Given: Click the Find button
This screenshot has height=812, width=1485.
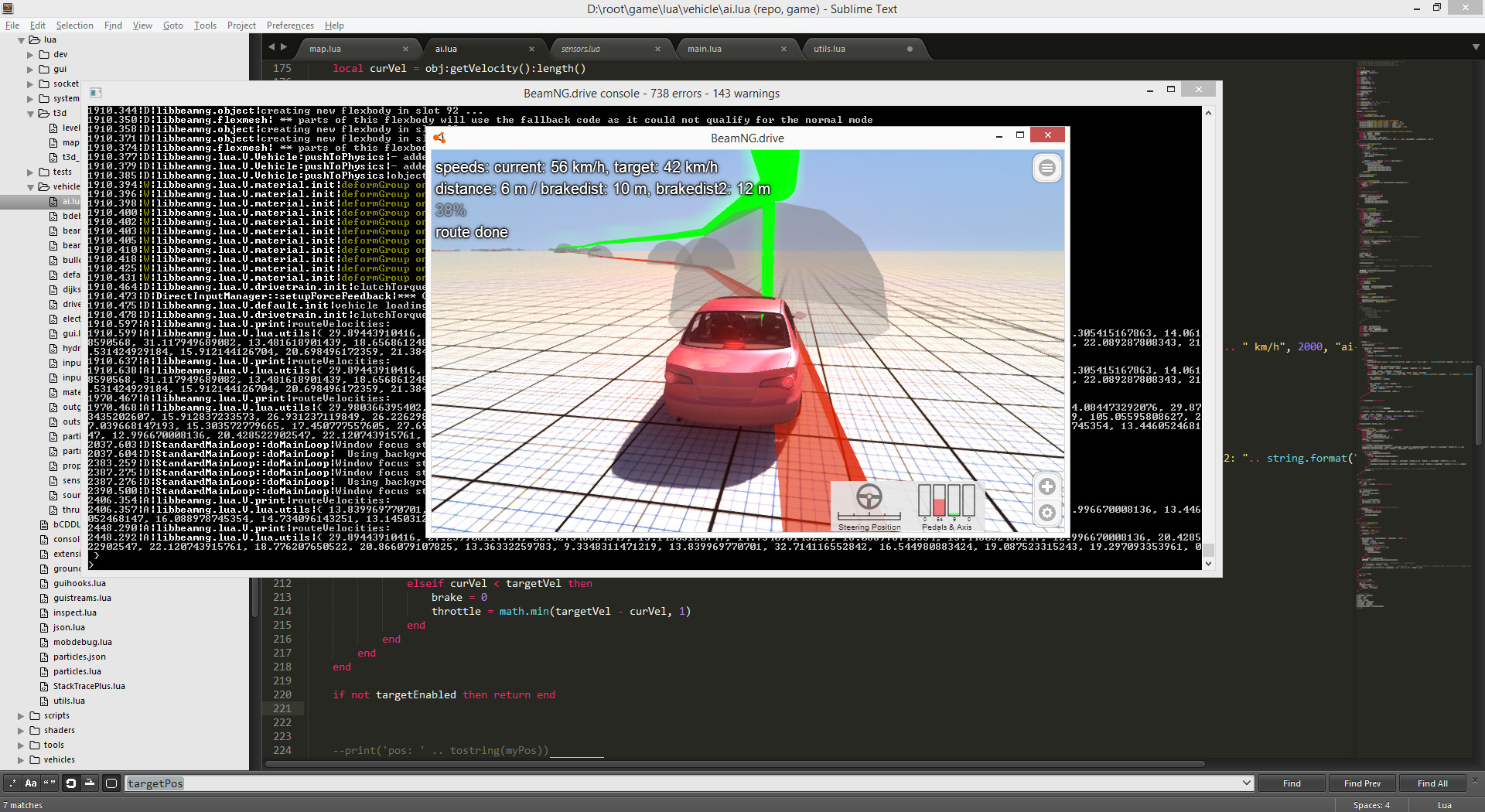Looking at the screenshot, I should click(x=1292, y=783).
